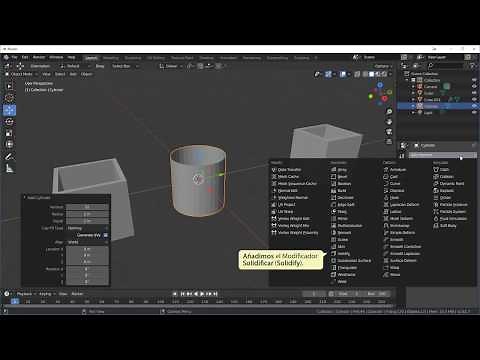Toggle auto keying record button

click(x=175, y=294)
